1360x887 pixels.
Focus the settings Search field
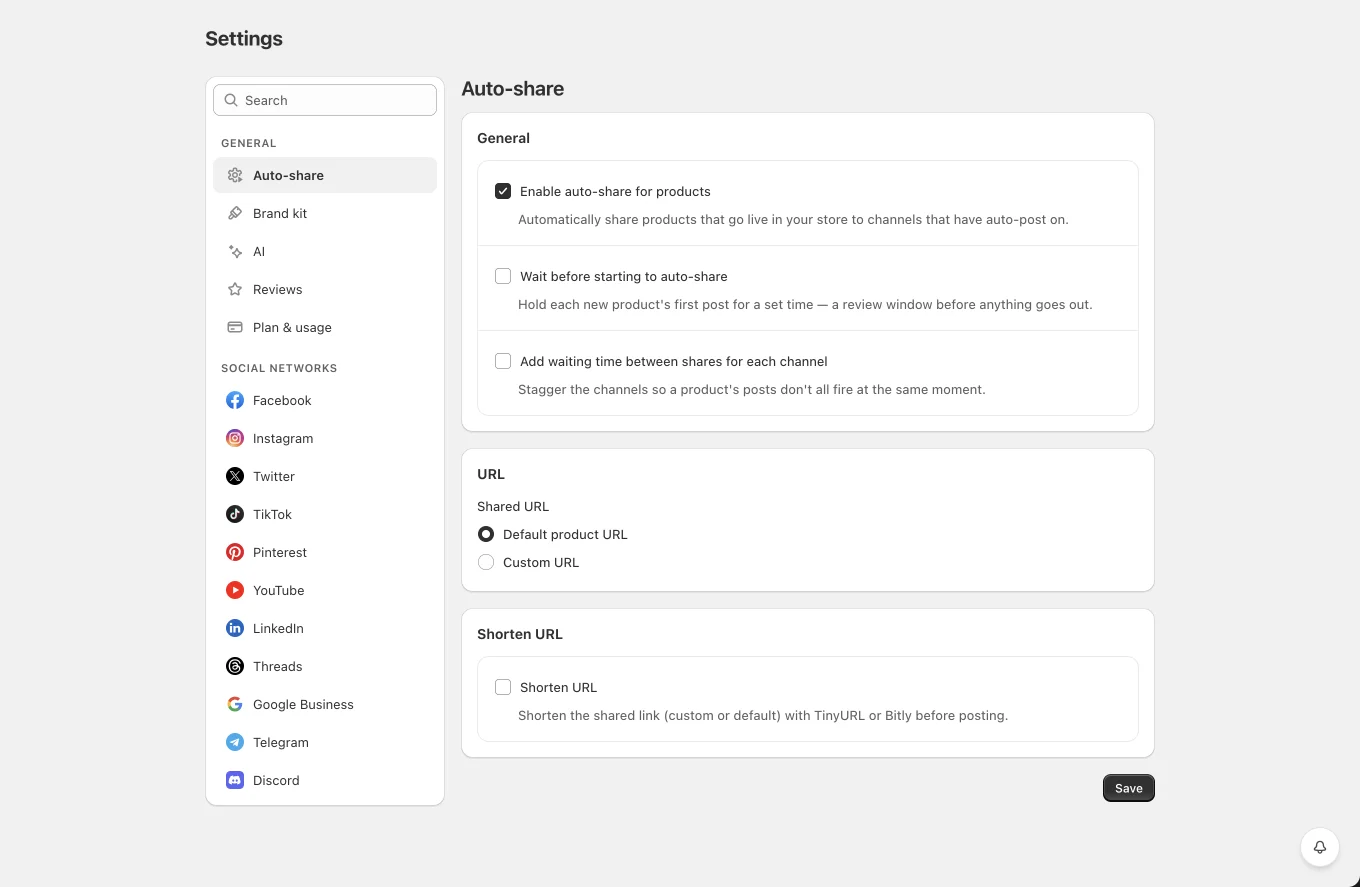point(325,100)
